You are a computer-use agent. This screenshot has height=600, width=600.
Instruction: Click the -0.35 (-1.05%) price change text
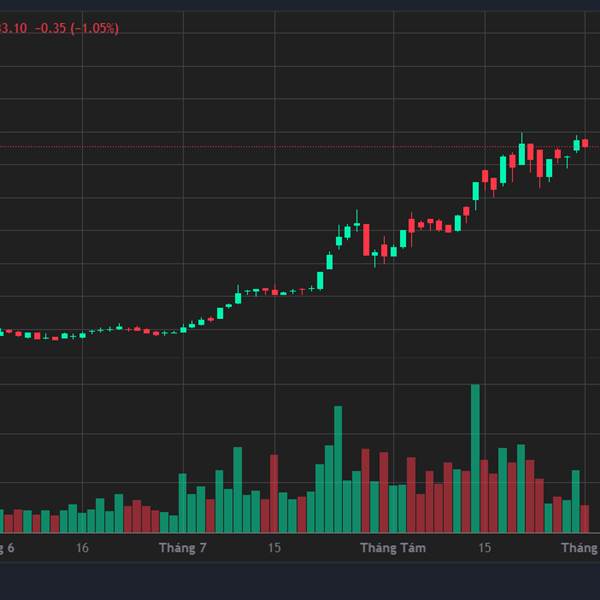point(77,28)
